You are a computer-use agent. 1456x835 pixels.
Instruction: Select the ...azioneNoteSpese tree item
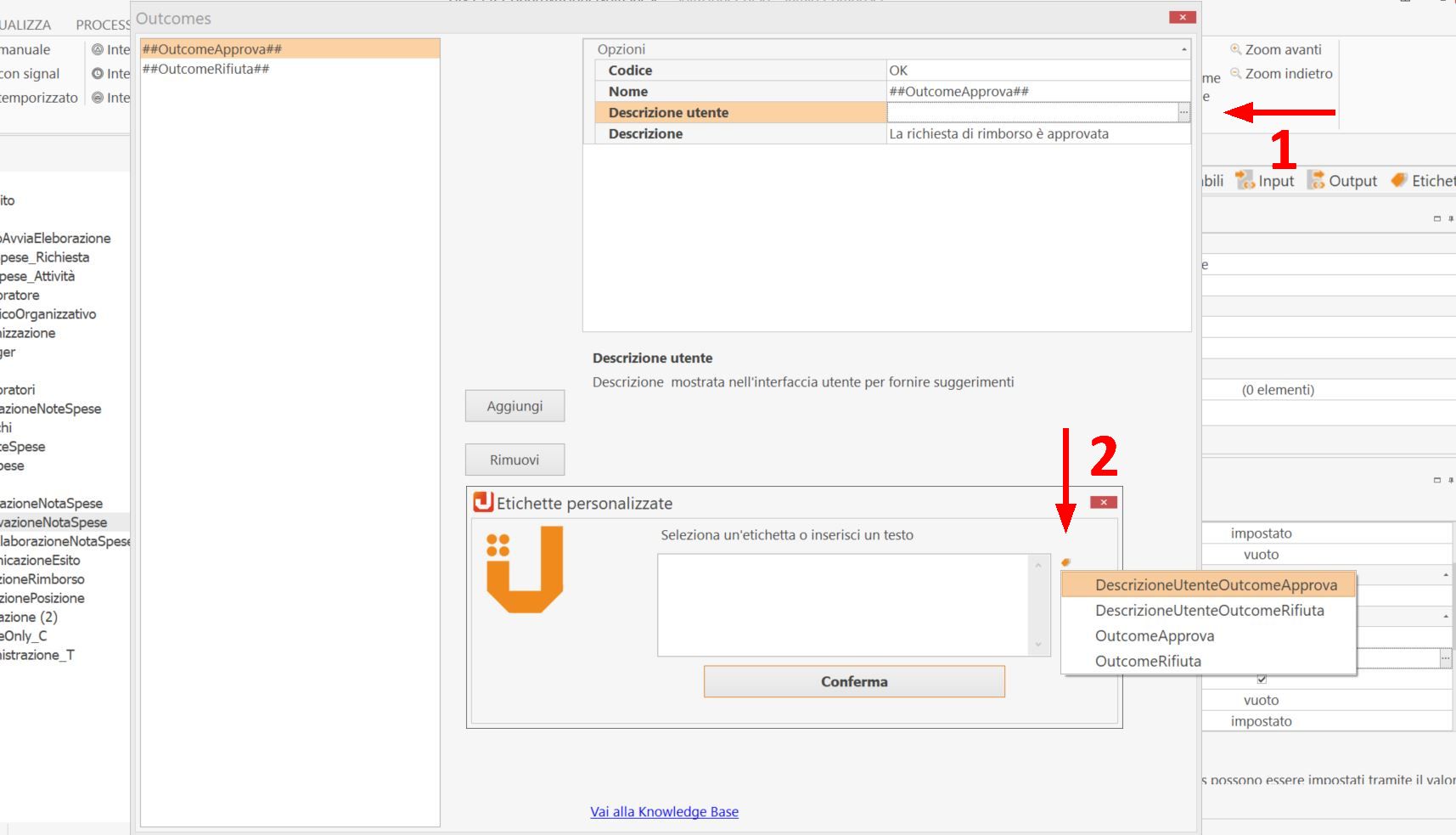click(x=50, y=409)
